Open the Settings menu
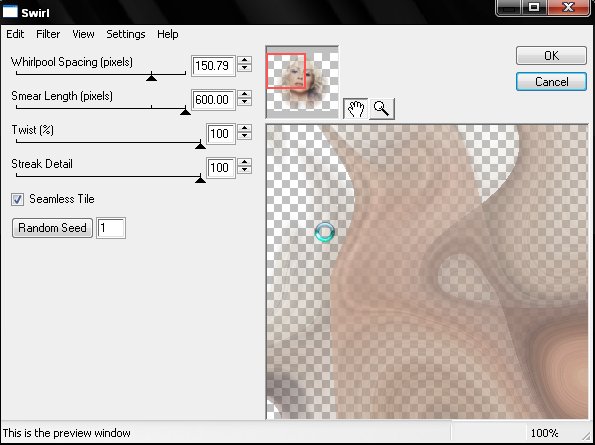Screen dimensions: 595x445 [x=126, y=34]
